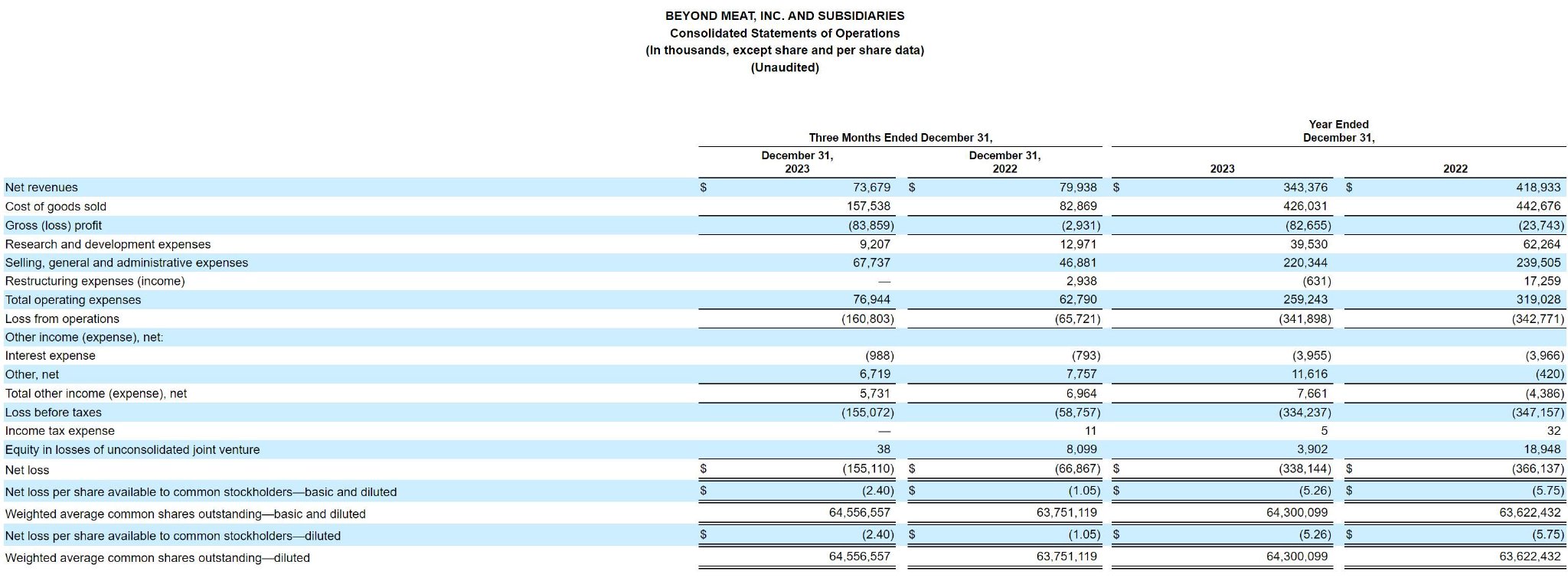The image size is (1568, 581).
Task: Click "Restructuring expenses (income)" row label
Action: [95, 281]
